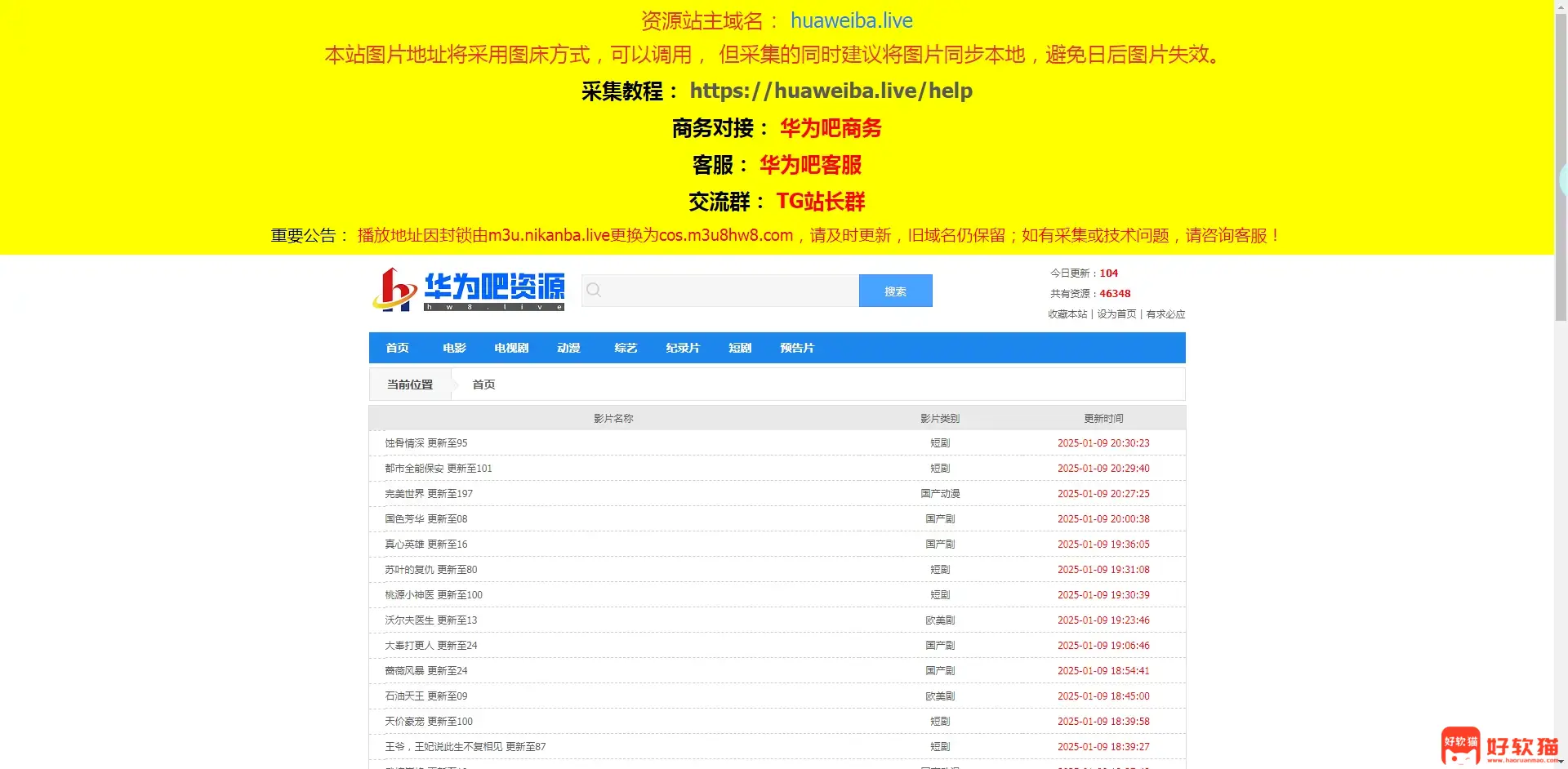1568x769 pixels.
Task: Click 短剧 category in 蚀骨情深 row
Action: [x=940, y=443]
